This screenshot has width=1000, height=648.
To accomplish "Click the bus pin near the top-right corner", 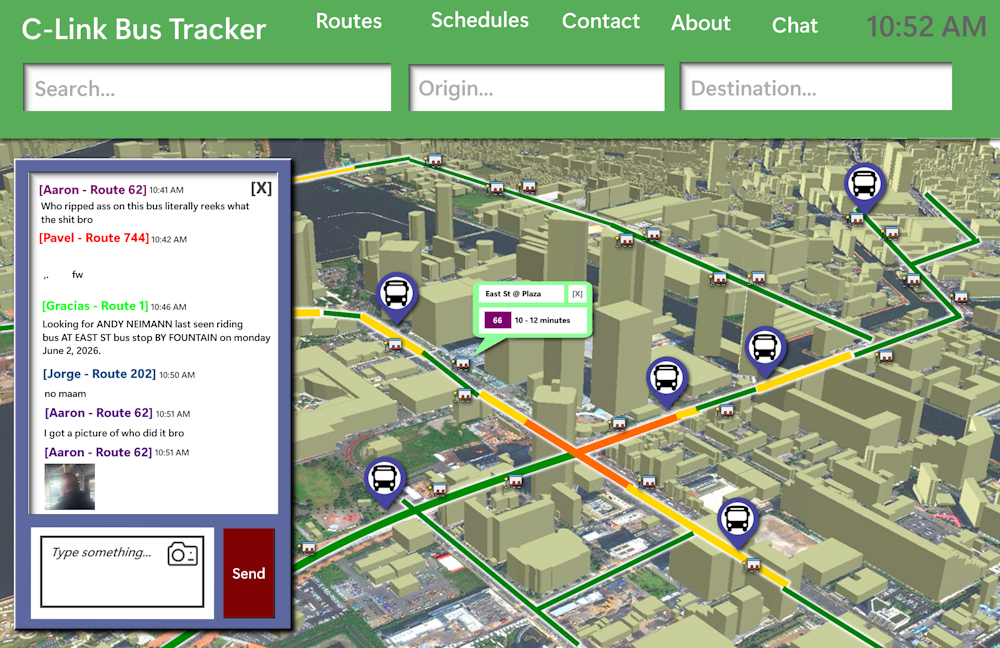I will click(x=862, y=184).
